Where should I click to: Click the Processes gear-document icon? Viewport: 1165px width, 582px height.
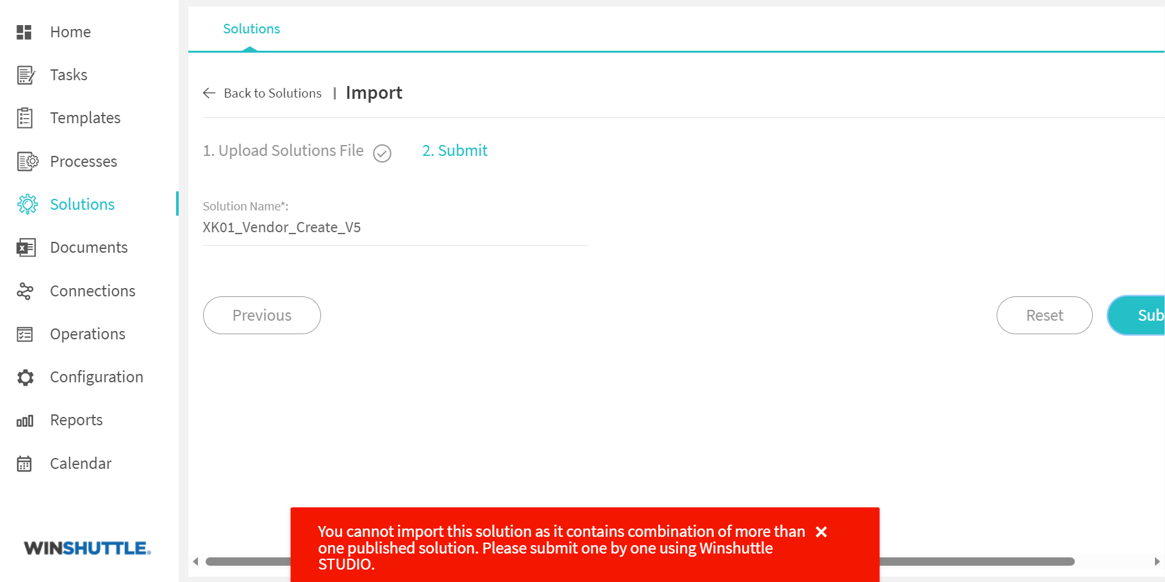tap(27, 161)
